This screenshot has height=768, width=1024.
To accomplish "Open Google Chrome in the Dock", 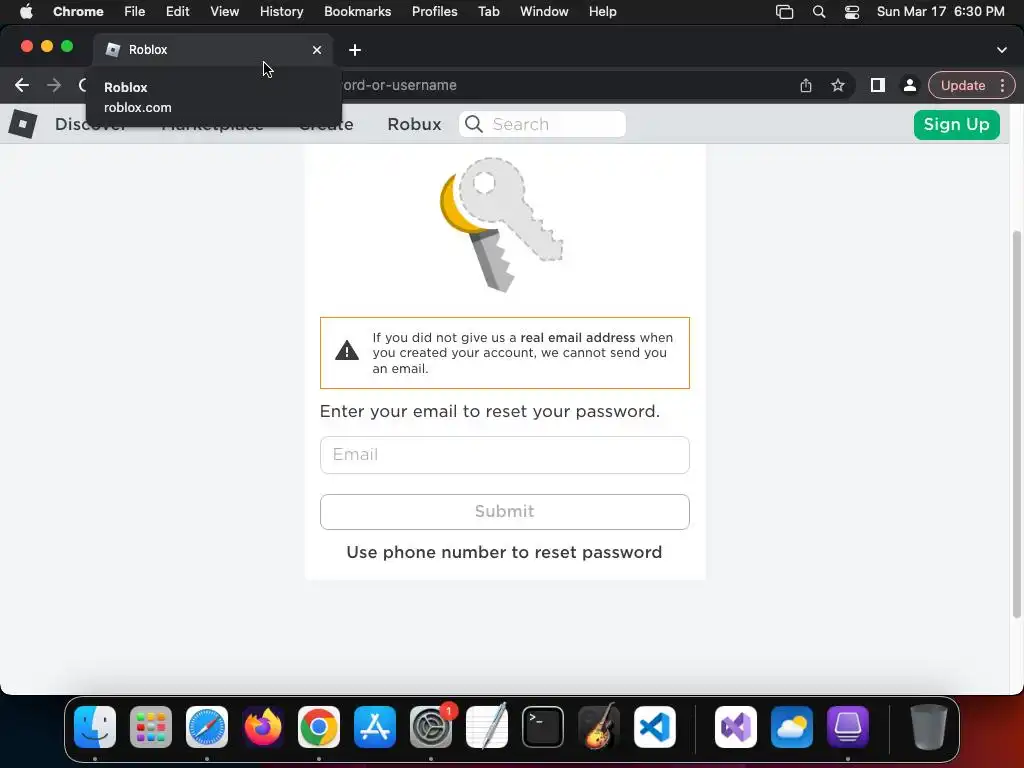I will pos(319,727).
